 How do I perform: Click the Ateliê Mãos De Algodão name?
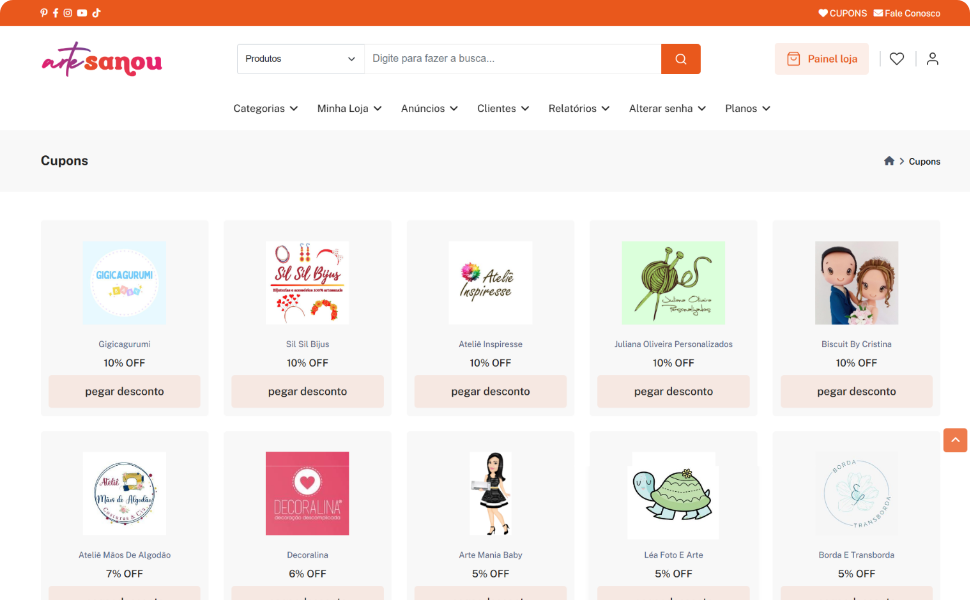click(x=124, y=555)
